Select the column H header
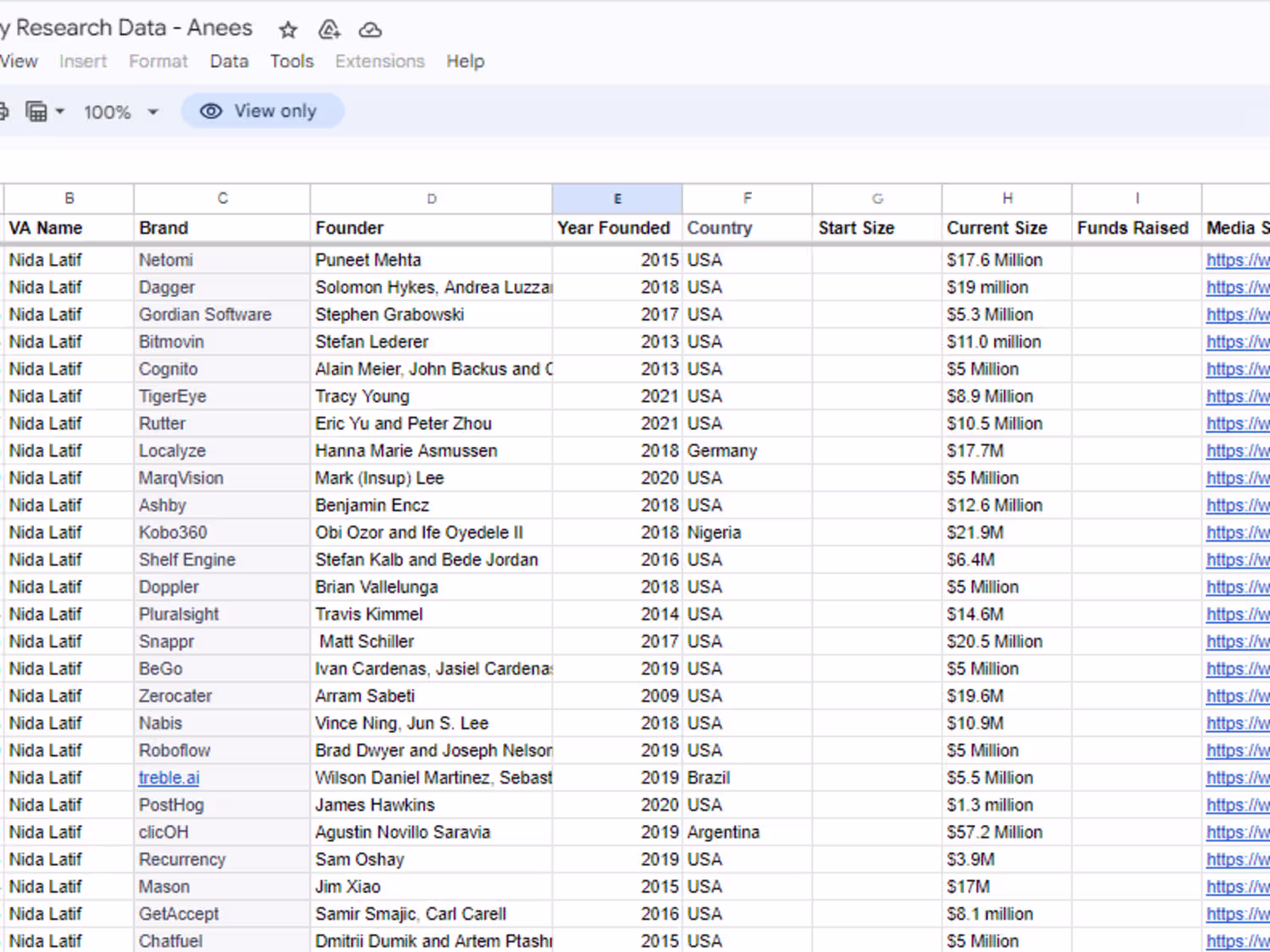Screen dimensions: 1270x952 coord(1007,199)
